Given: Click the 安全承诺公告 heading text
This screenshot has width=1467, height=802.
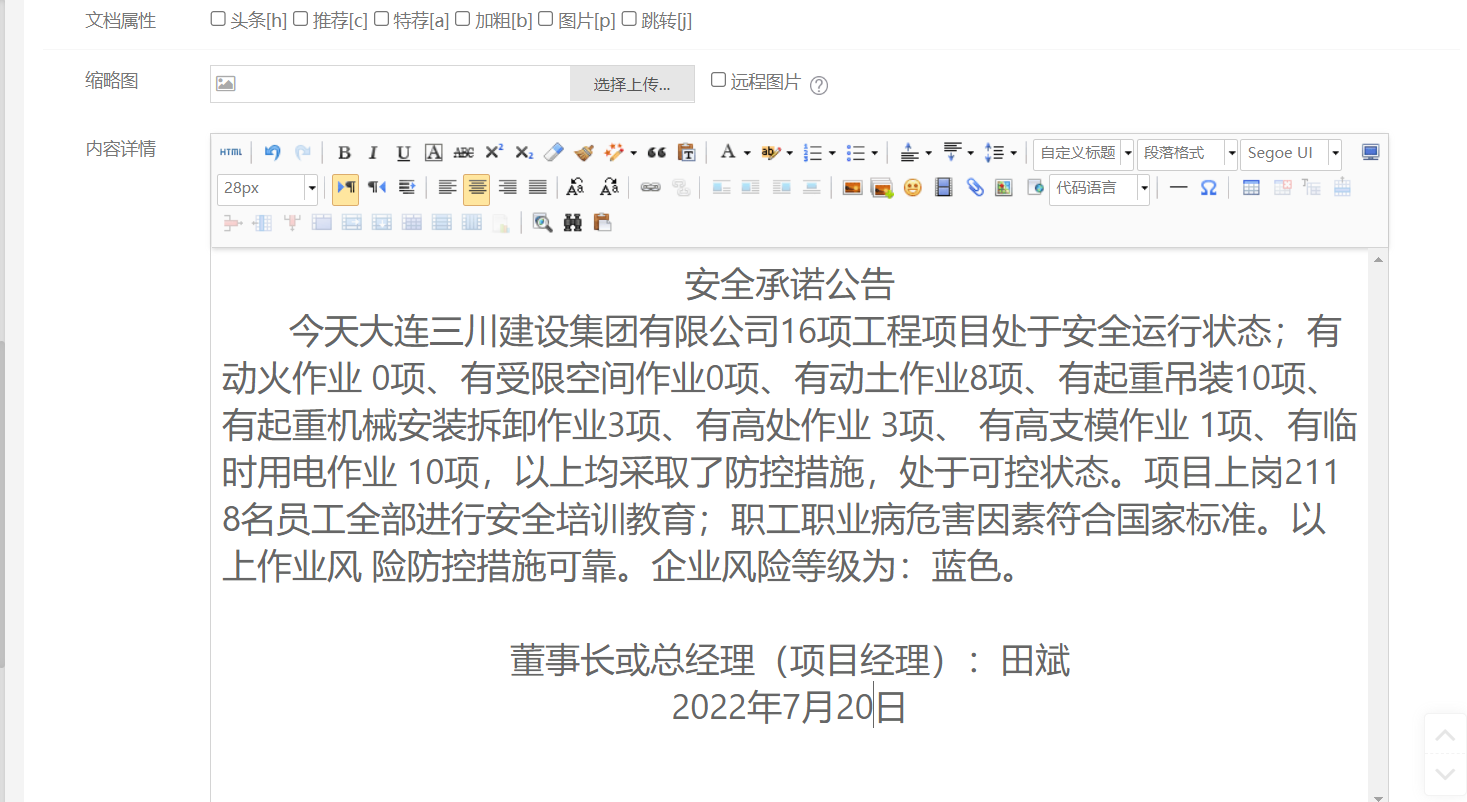Looking at the screenshot, I should (789, 285).
